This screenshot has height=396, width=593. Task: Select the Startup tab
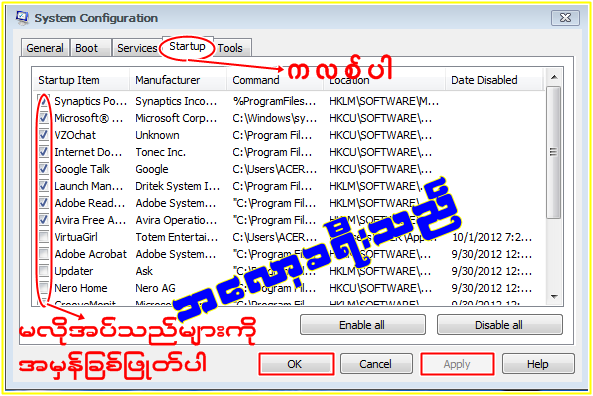click(x=187, y=46)
